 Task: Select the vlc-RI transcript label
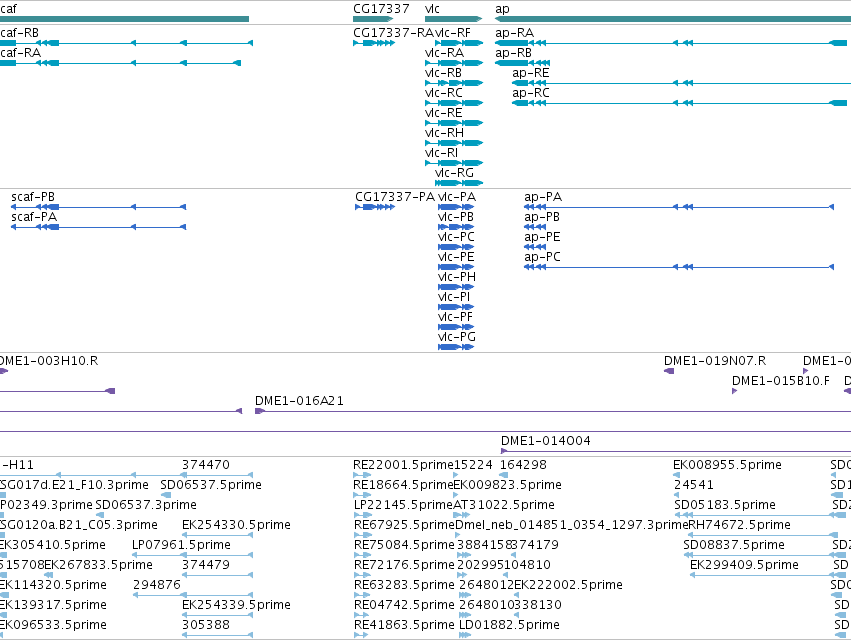(441, 153)
